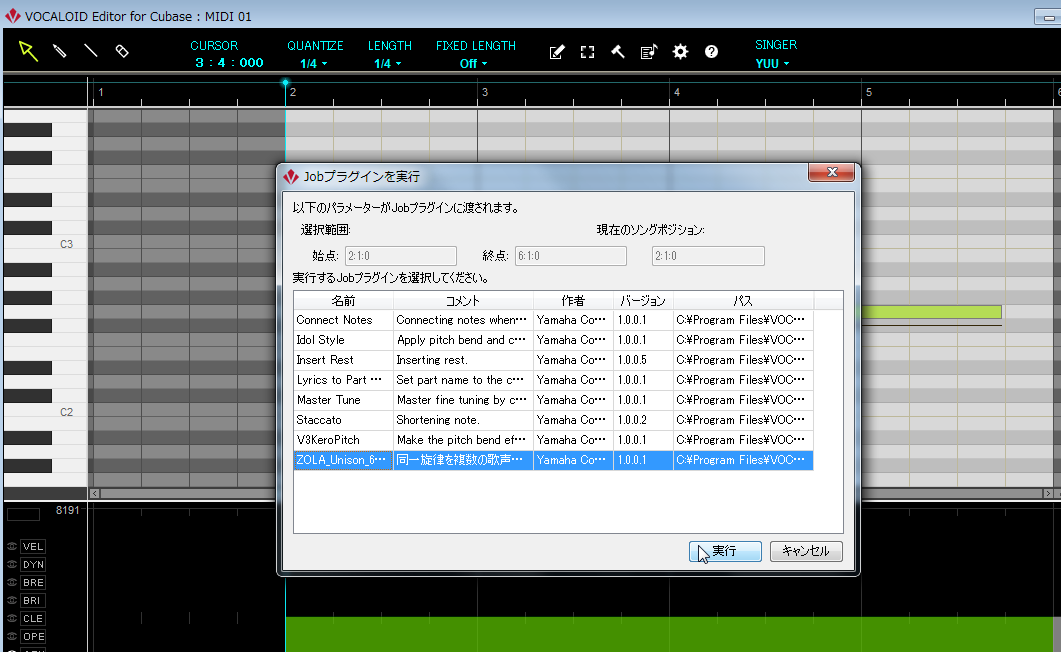Viewport: 1061px width, 652px height.
Task: Toggle the eye icon beside BRI
Action: pyautogui.click(x=12, y=601)
